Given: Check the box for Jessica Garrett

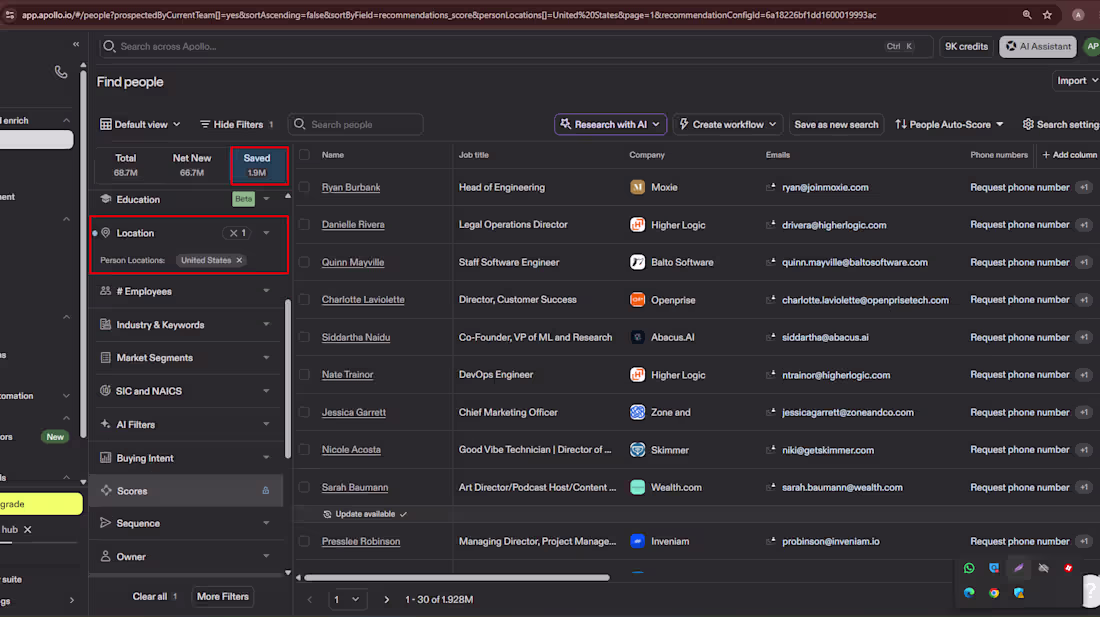Looking at the screenshot, I should (x=304, y=412).
